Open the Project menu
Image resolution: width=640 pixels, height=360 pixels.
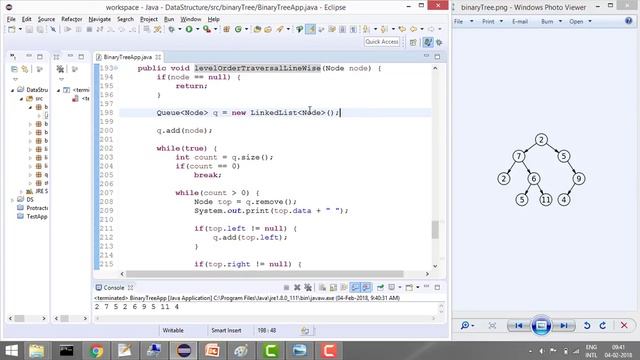tap(149, 19)
